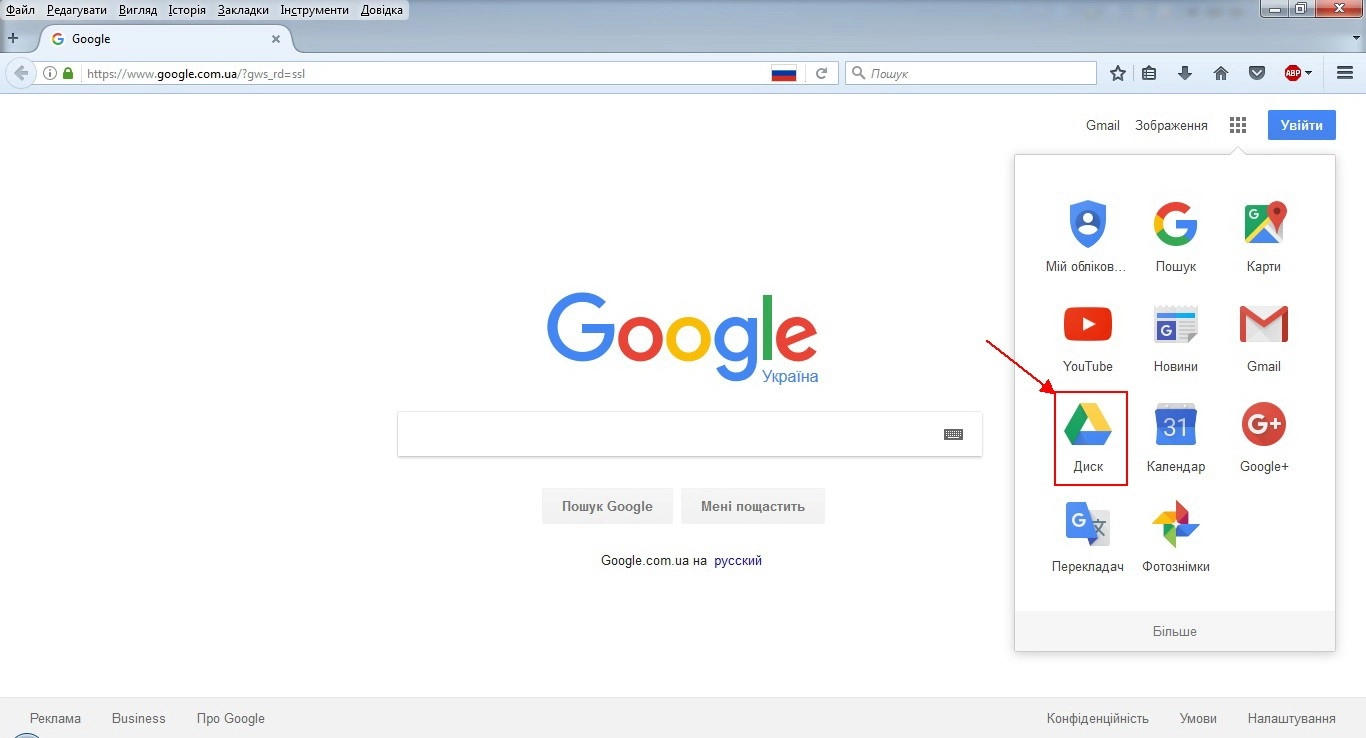Bookmark this page with the star icon
The height and width of the screenshot is (738, 1366).
1118,73
